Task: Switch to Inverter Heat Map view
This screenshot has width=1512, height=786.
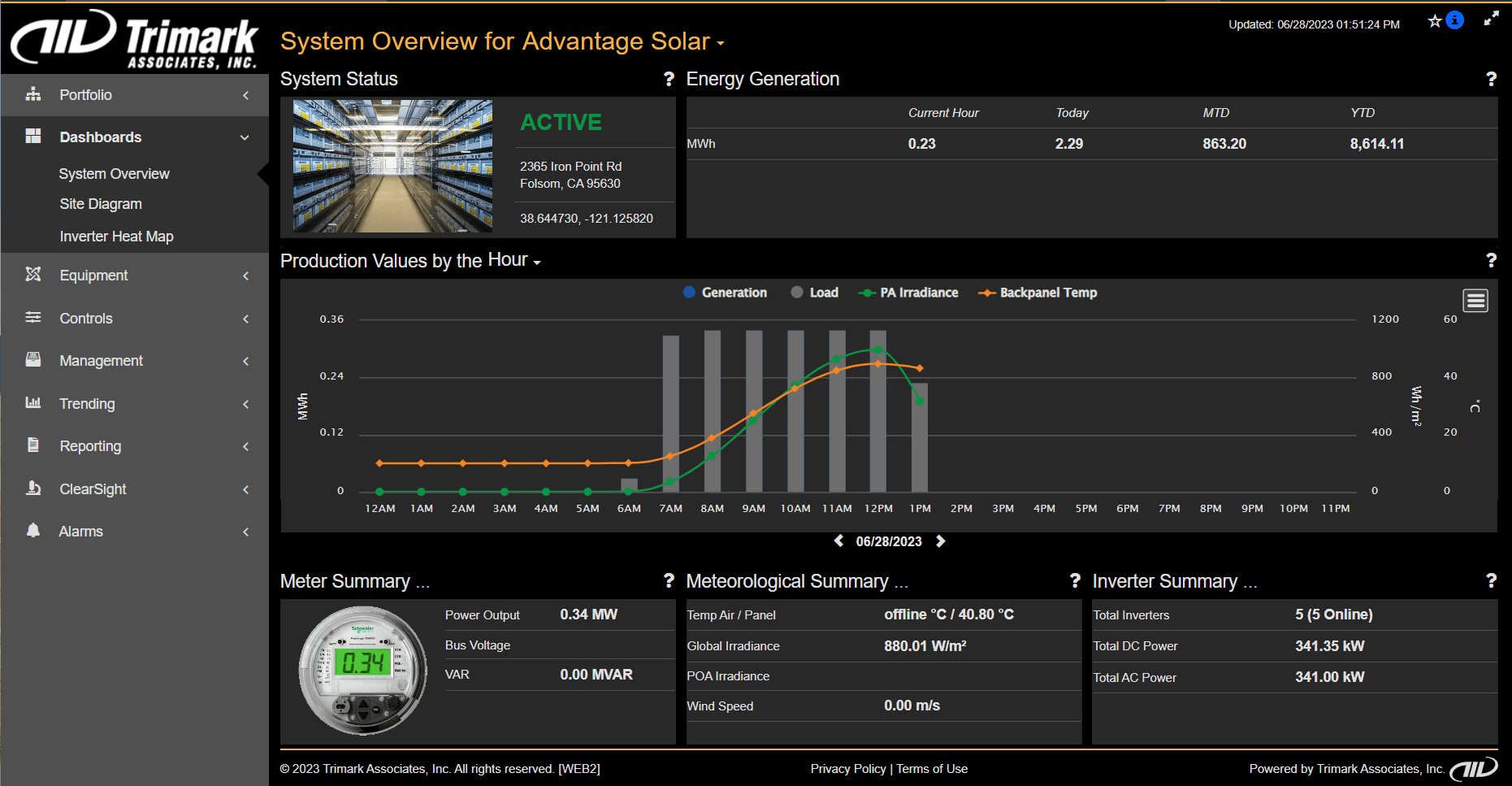Action: point(116,236)
